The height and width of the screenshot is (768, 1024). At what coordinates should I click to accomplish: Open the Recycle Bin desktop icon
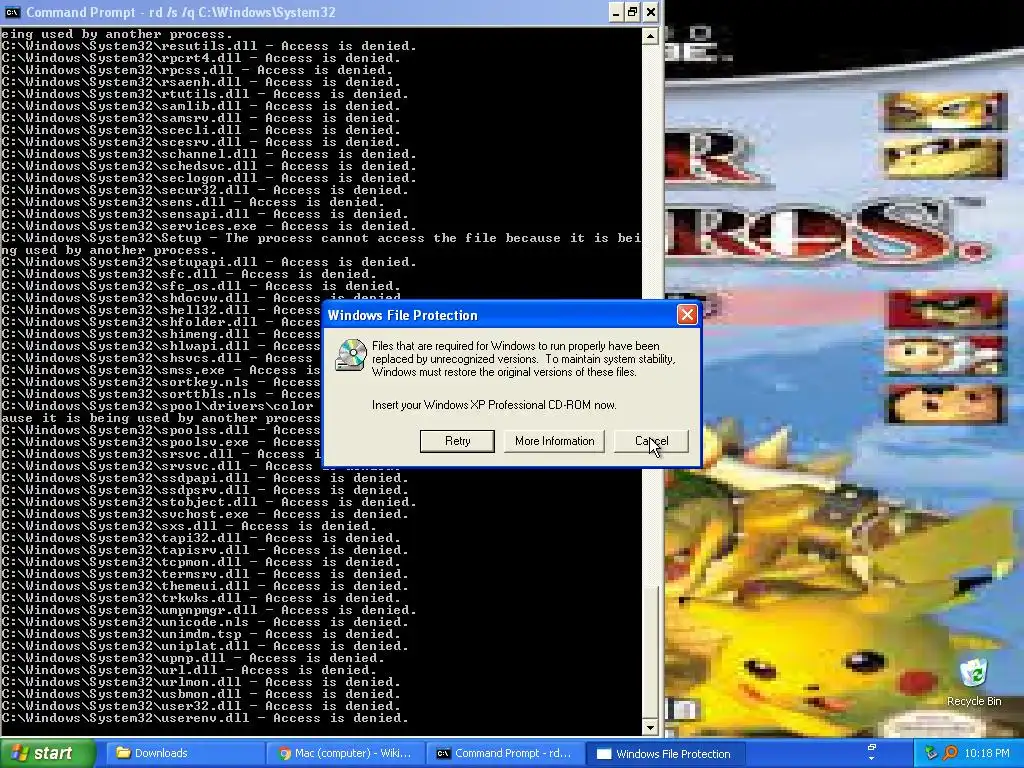click(x=974, y=682)
